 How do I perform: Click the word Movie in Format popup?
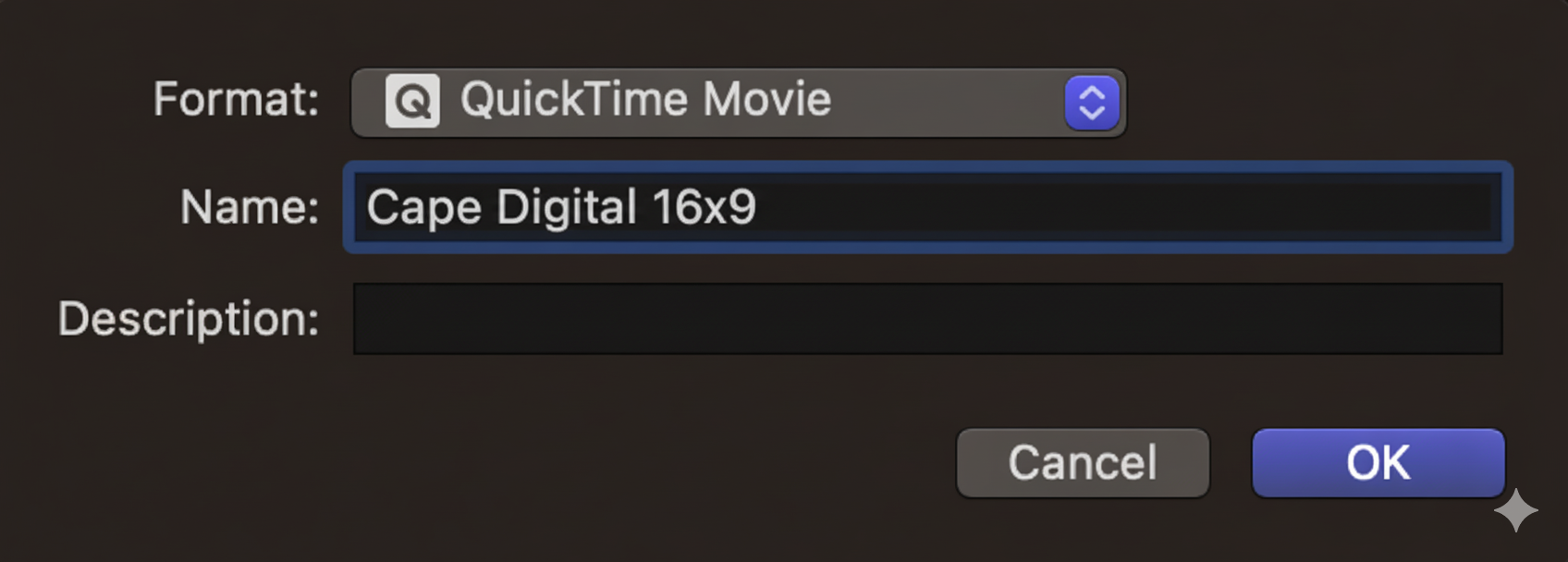(x=766, y=100)
